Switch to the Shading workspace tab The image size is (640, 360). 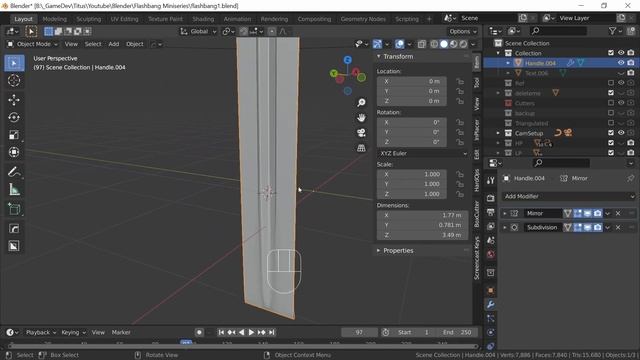tap(203, 19)
